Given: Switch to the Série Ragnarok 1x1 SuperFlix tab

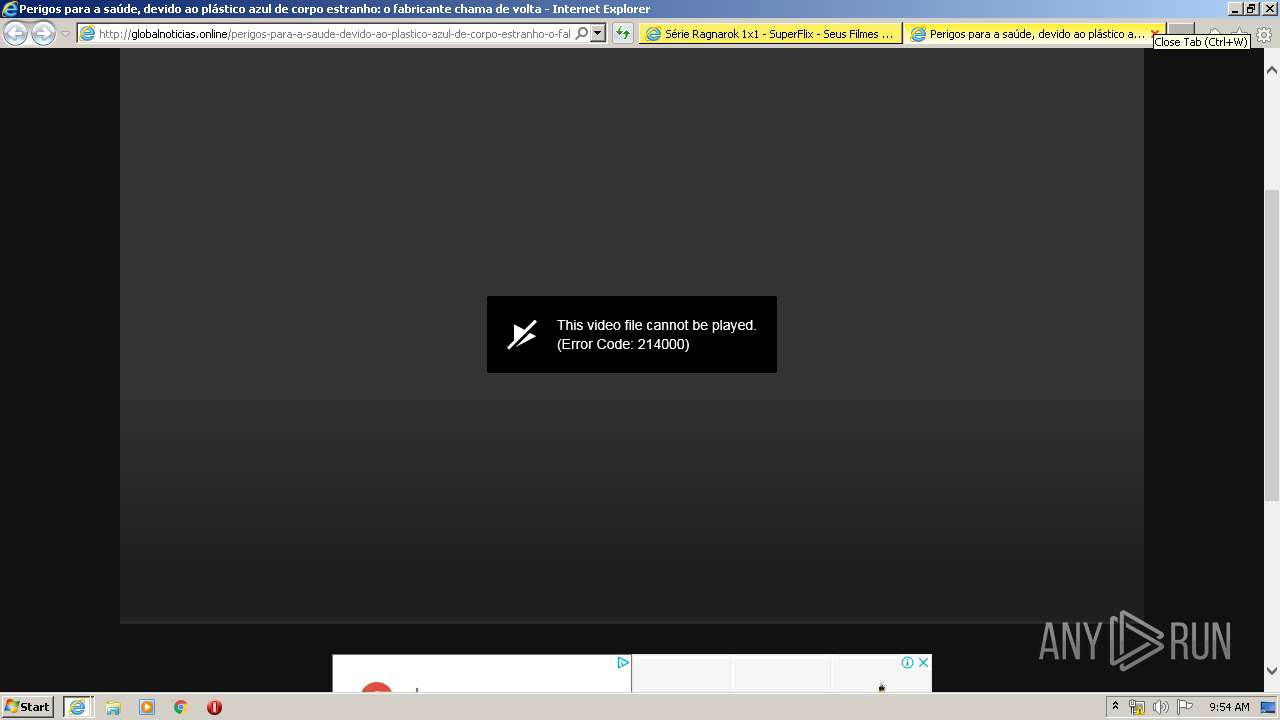Looking at the screenshot, I should [x=770, y=33].
